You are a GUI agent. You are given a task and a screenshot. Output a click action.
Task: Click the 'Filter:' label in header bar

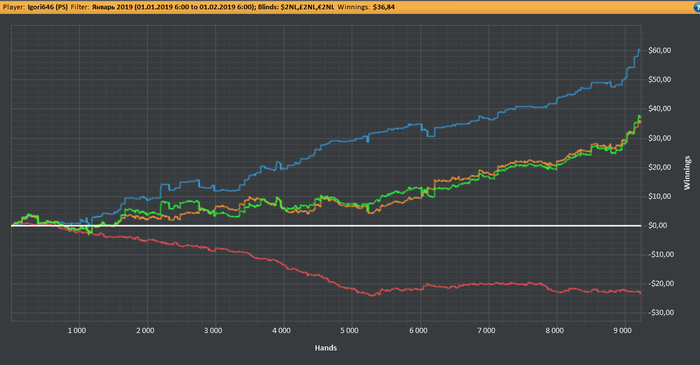80,7
